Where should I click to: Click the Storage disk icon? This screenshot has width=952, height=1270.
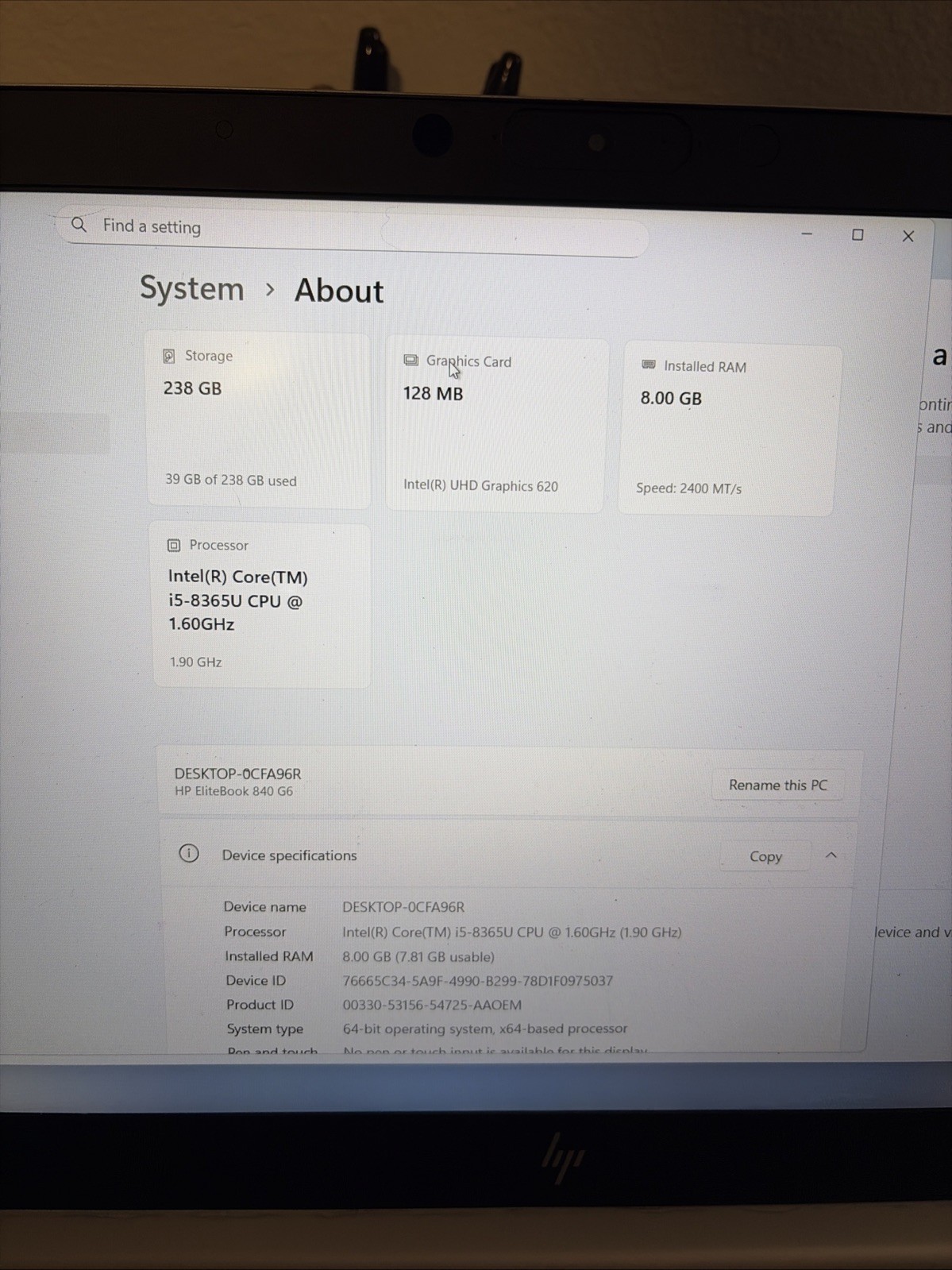point(168,356)
